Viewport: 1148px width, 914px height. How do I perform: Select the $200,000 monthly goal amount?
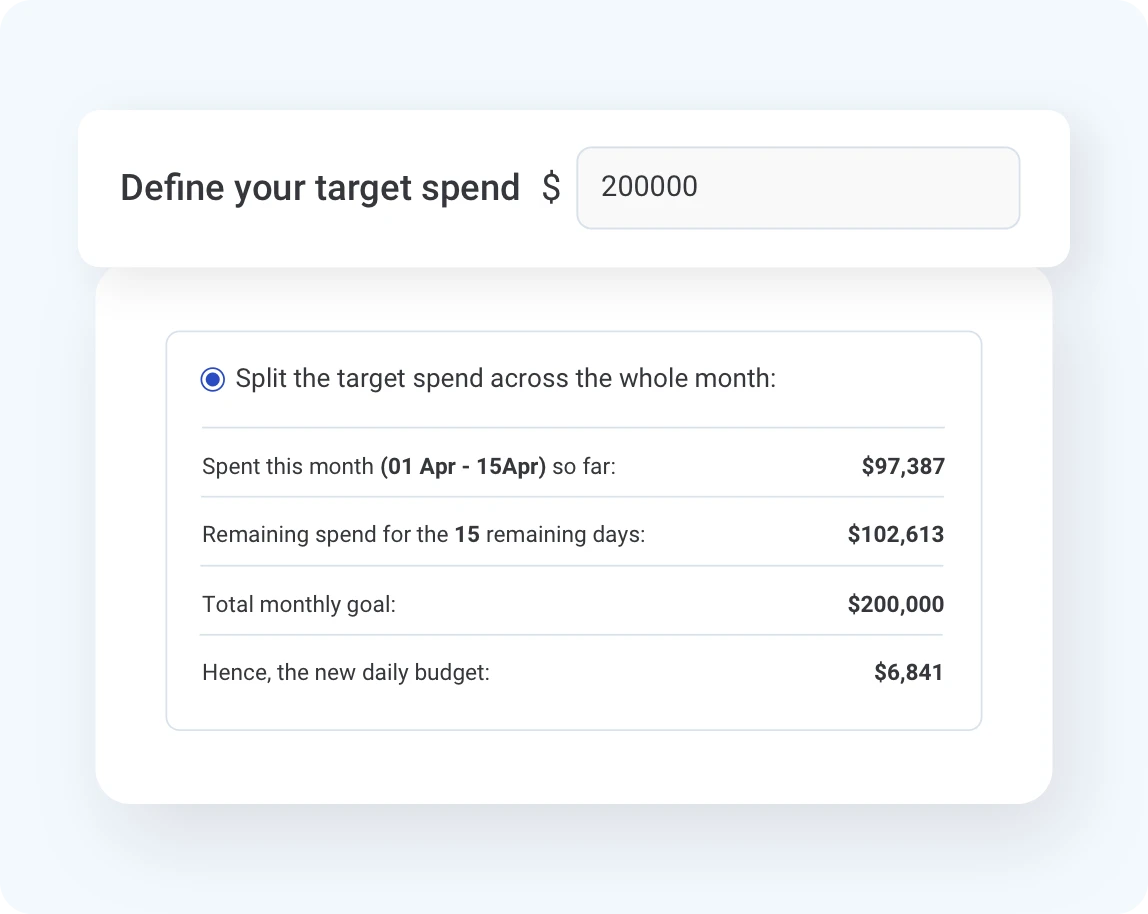[896, 604]
